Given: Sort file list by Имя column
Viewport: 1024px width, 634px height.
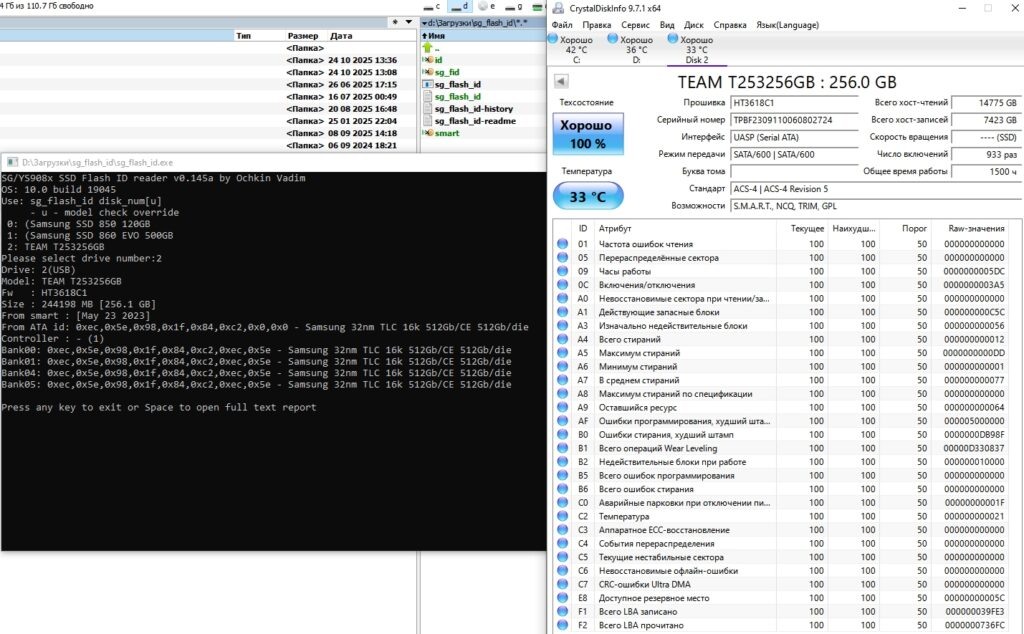Looking at the screenshot, I should coord(434,35).
